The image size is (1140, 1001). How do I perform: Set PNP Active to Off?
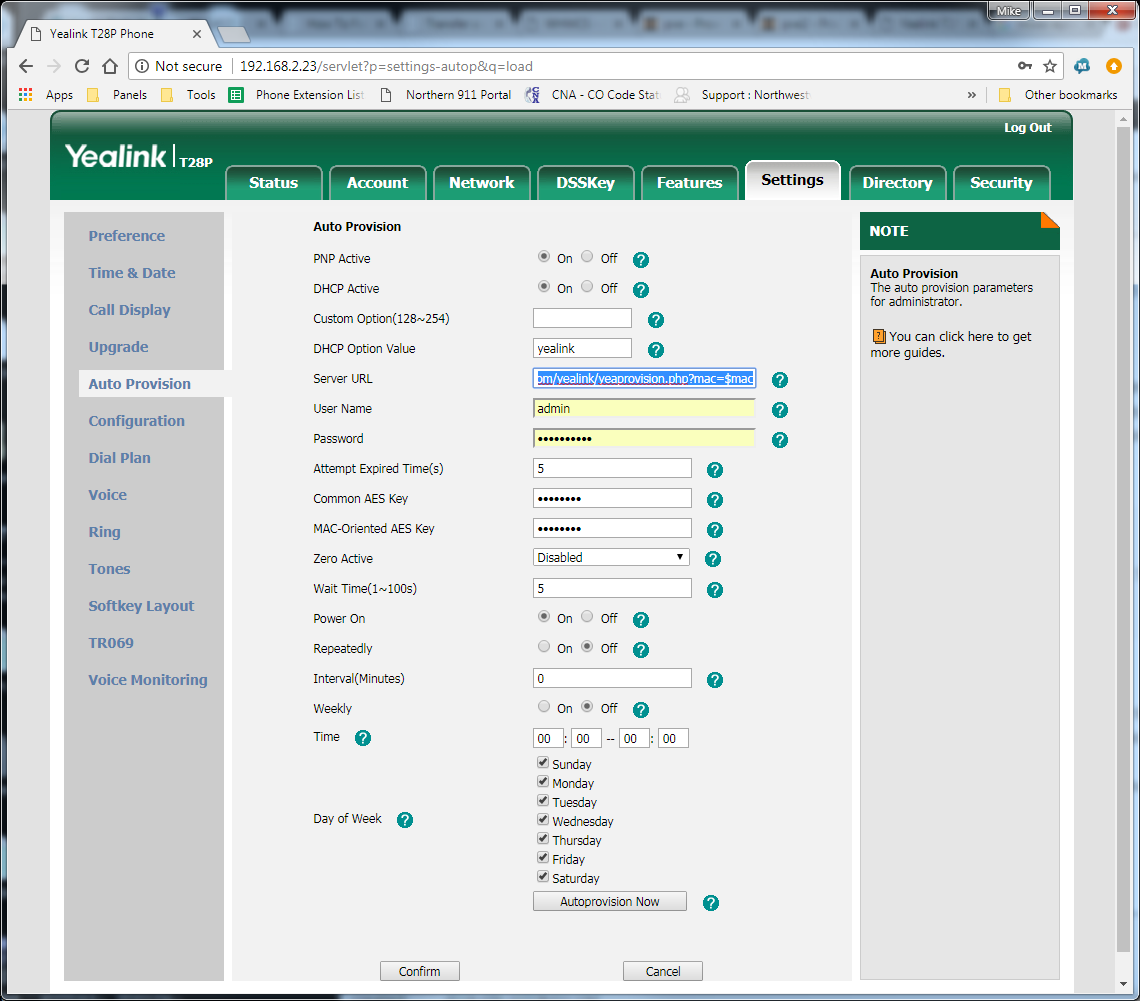pos(587,256)
